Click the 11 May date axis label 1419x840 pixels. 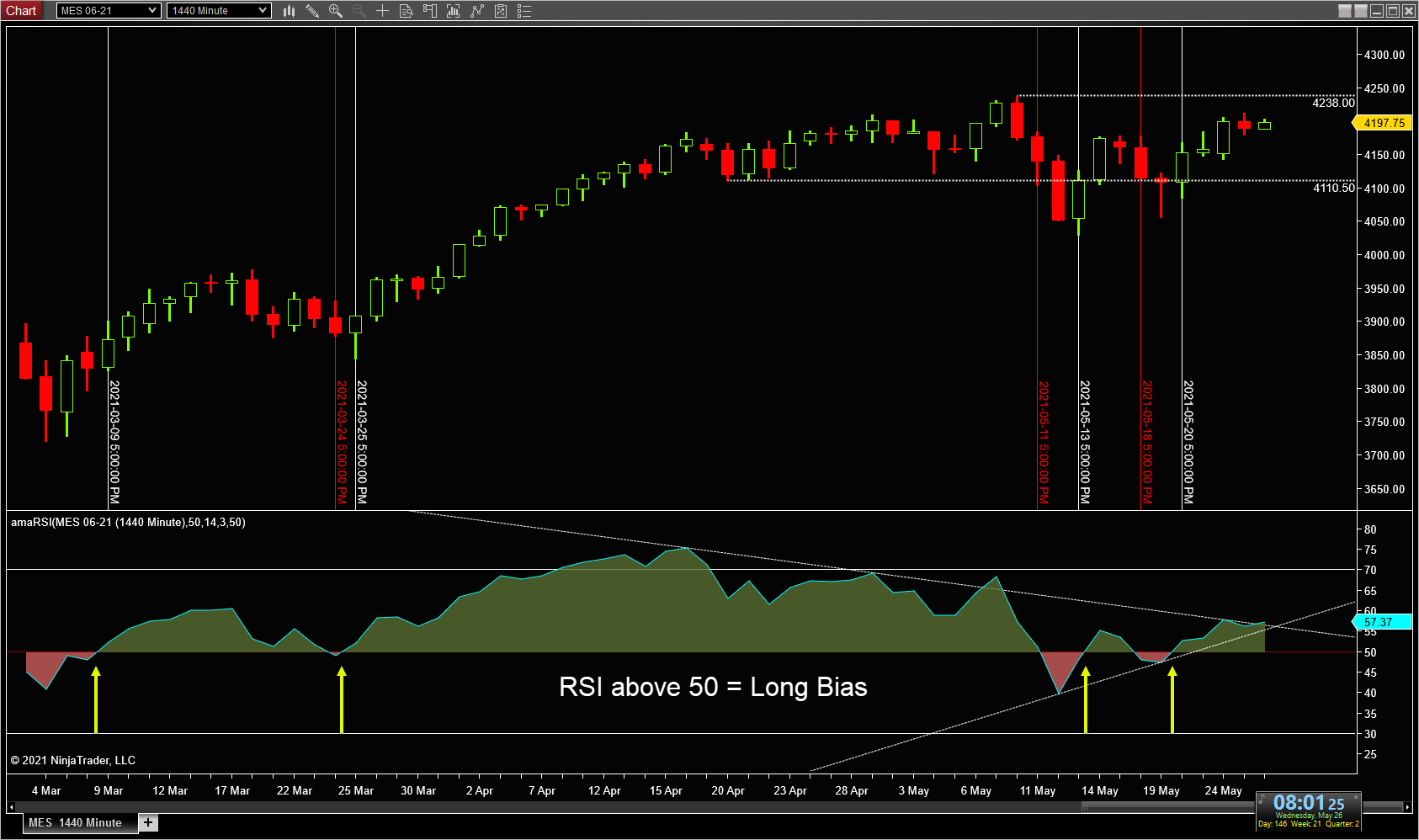[1037, 790]
